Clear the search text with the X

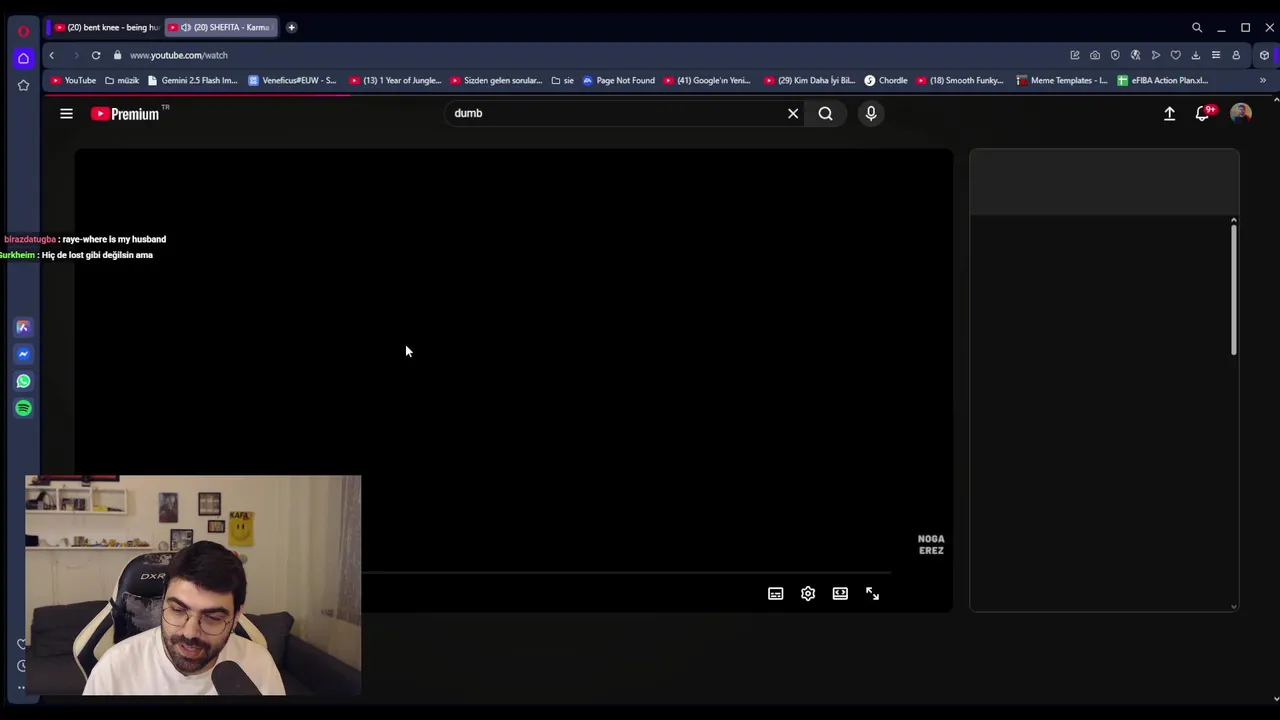(793, 114)
